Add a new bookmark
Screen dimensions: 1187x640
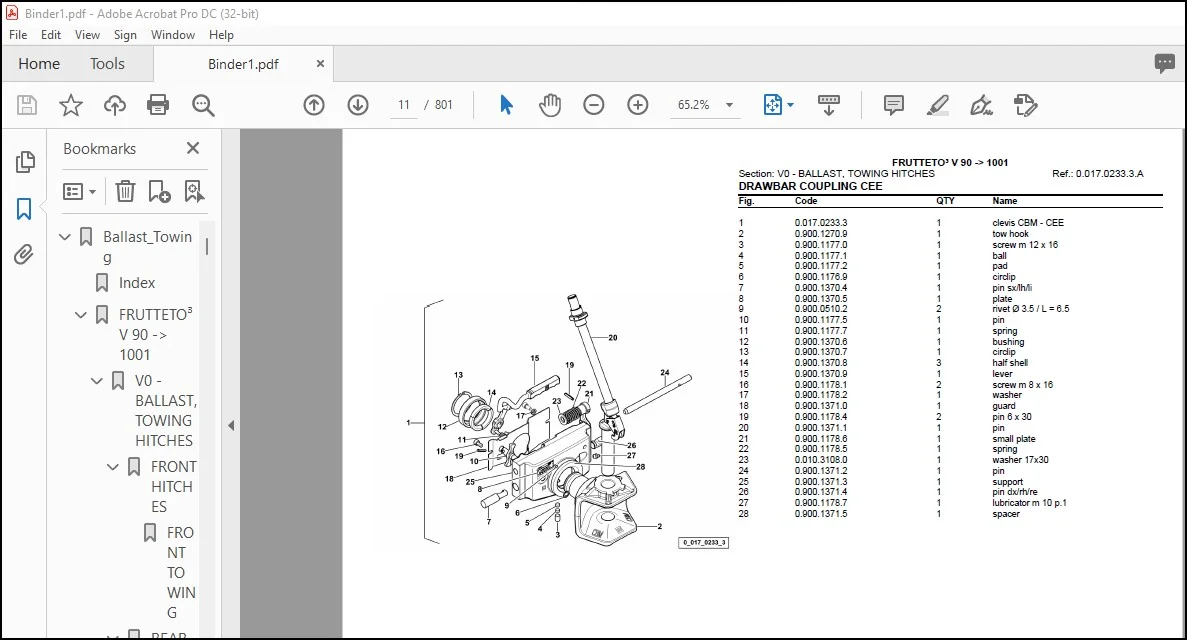point(159,192)
